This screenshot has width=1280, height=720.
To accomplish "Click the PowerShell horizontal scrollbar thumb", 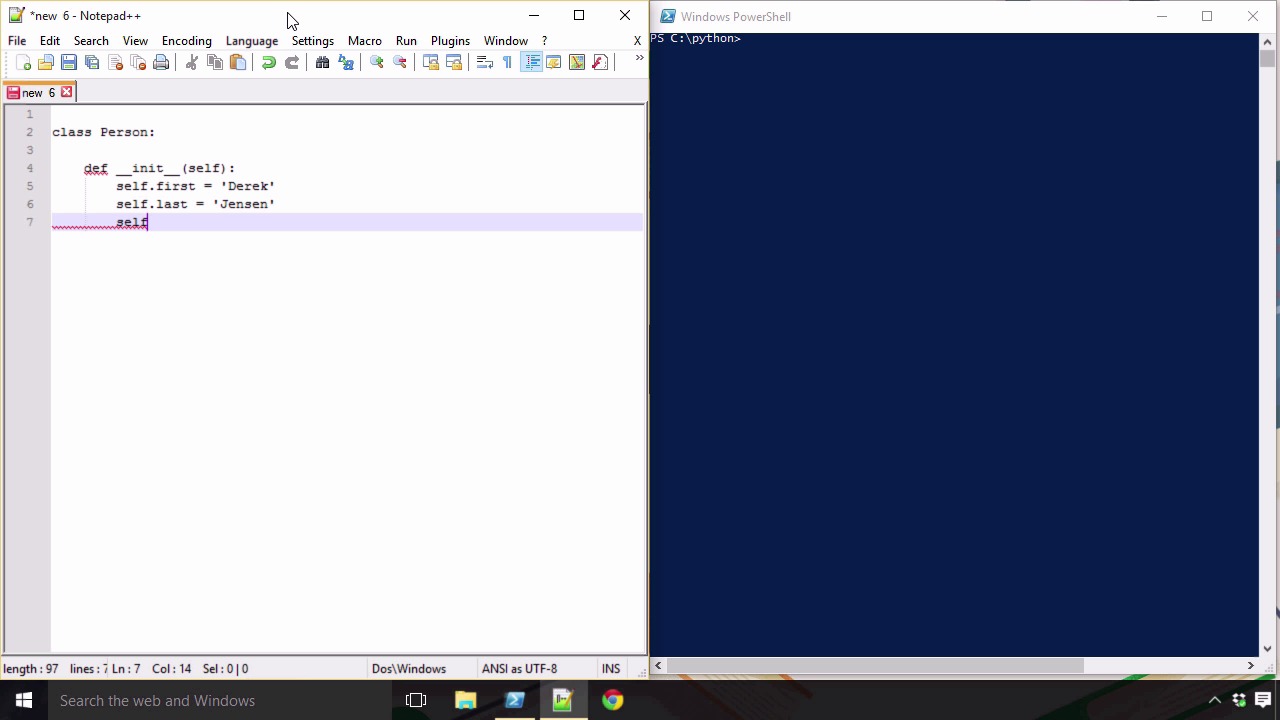I will point(876,665).
